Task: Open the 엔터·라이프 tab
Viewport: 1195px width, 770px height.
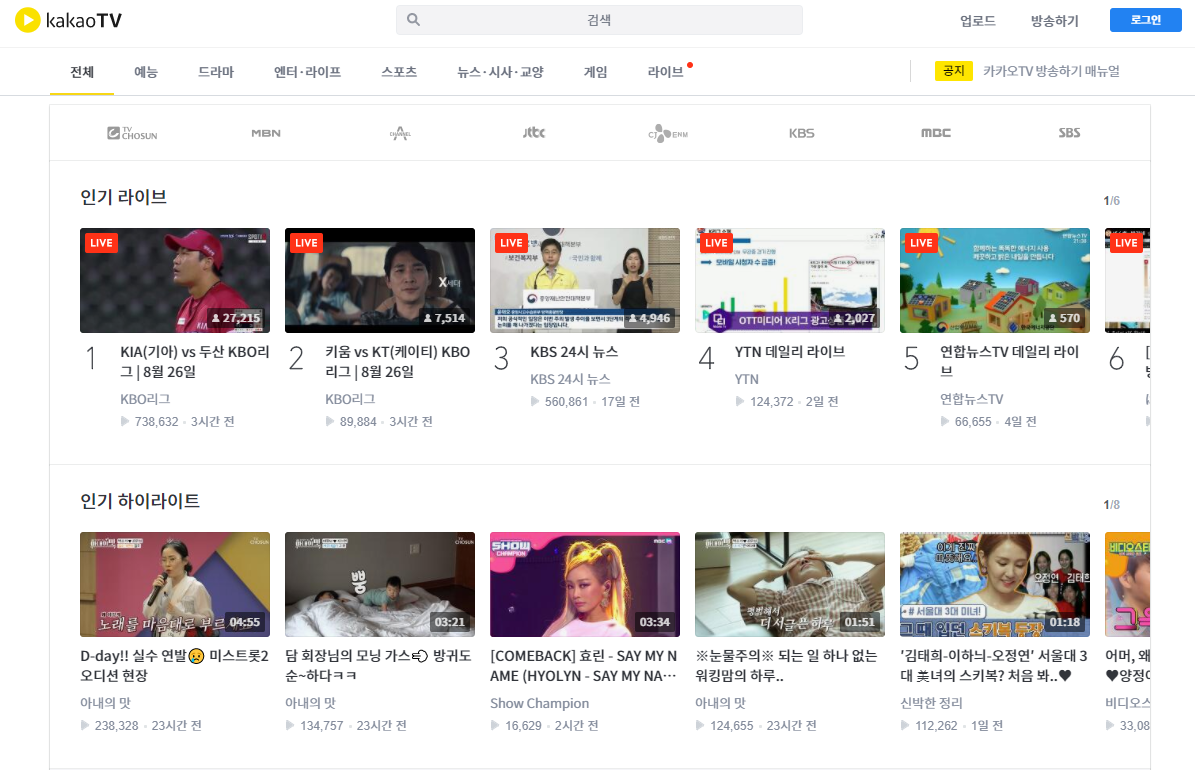Action: click(307, 72)
